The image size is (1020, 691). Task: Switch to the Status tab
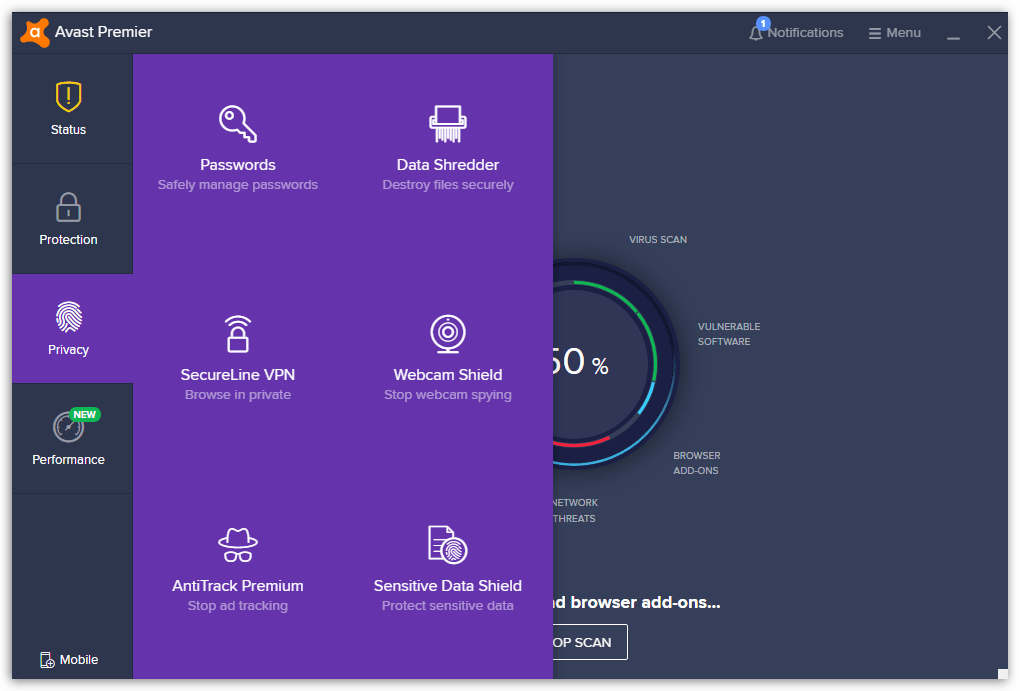click(69, 109)
